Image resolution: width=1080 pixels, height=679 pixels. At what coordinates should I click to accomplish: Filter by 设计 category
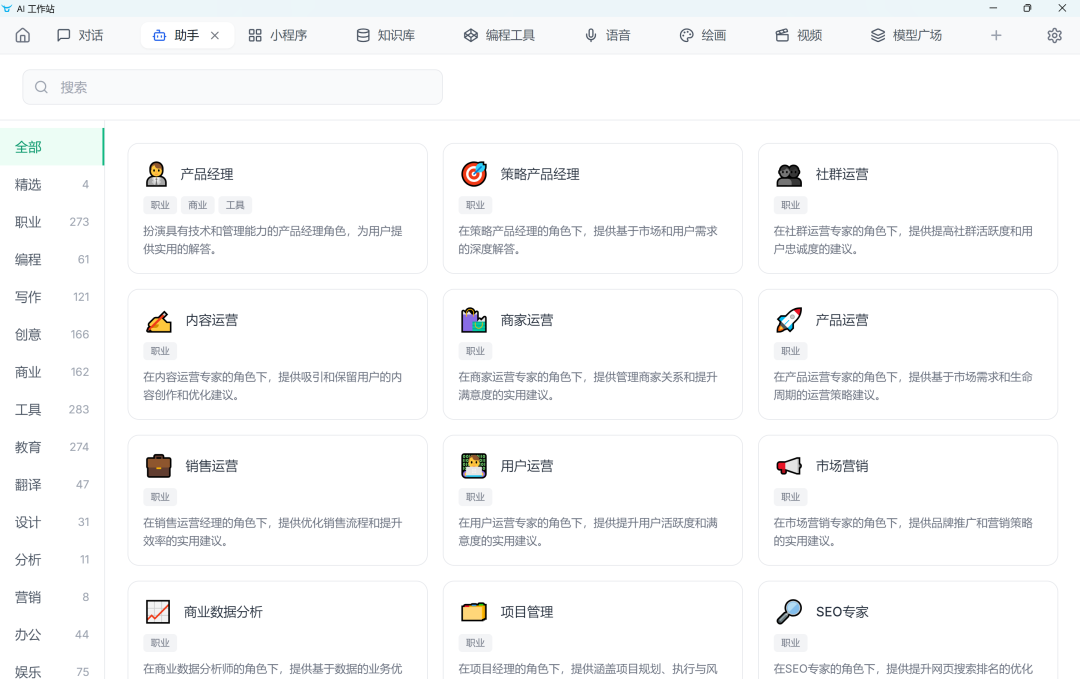pyautogui.click(x=52, y=522)
